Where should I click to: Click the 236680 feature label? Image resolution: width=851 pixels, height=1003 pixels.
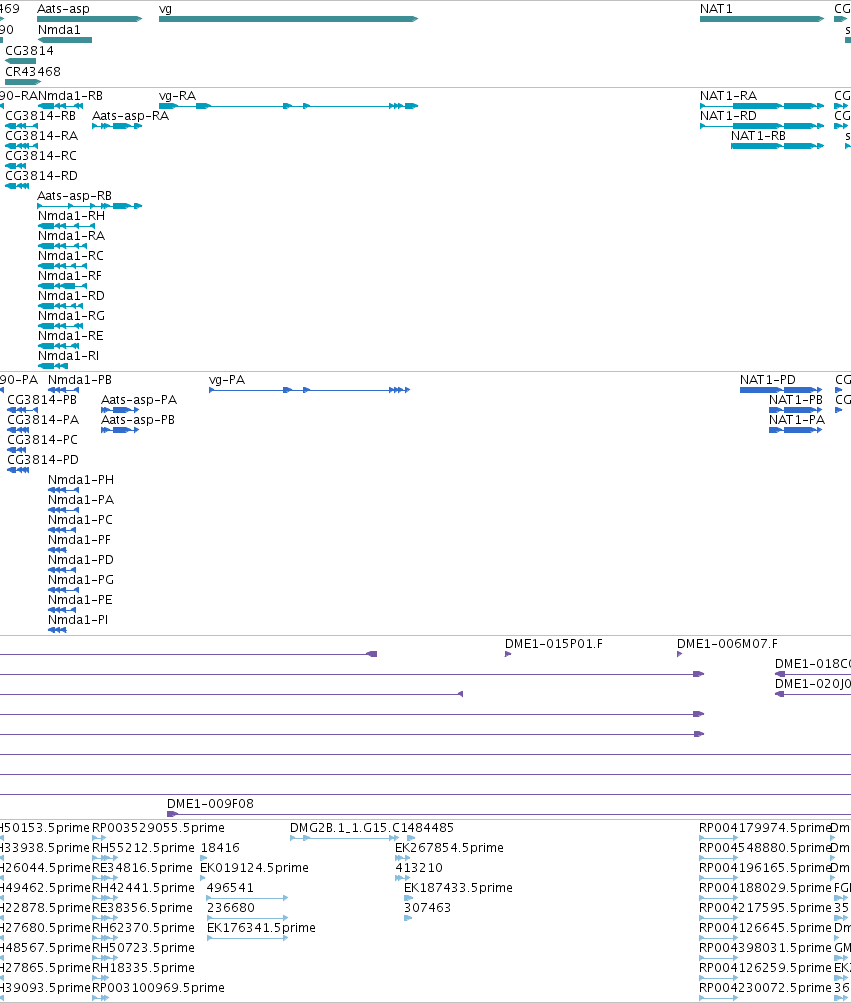231,908
